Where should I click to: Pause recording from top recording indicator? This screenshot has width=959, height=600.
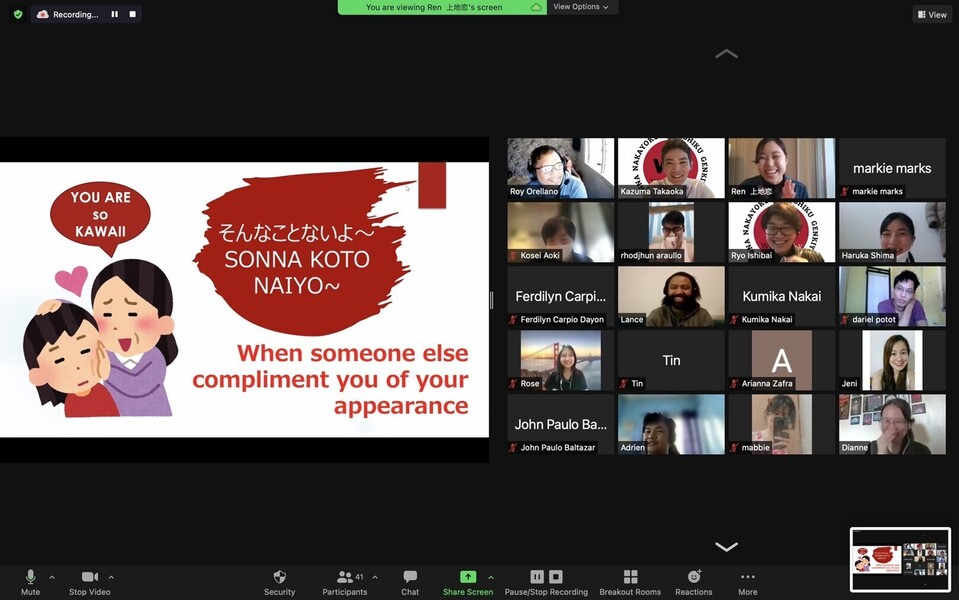pyautogui.click(x=114, y=14)
